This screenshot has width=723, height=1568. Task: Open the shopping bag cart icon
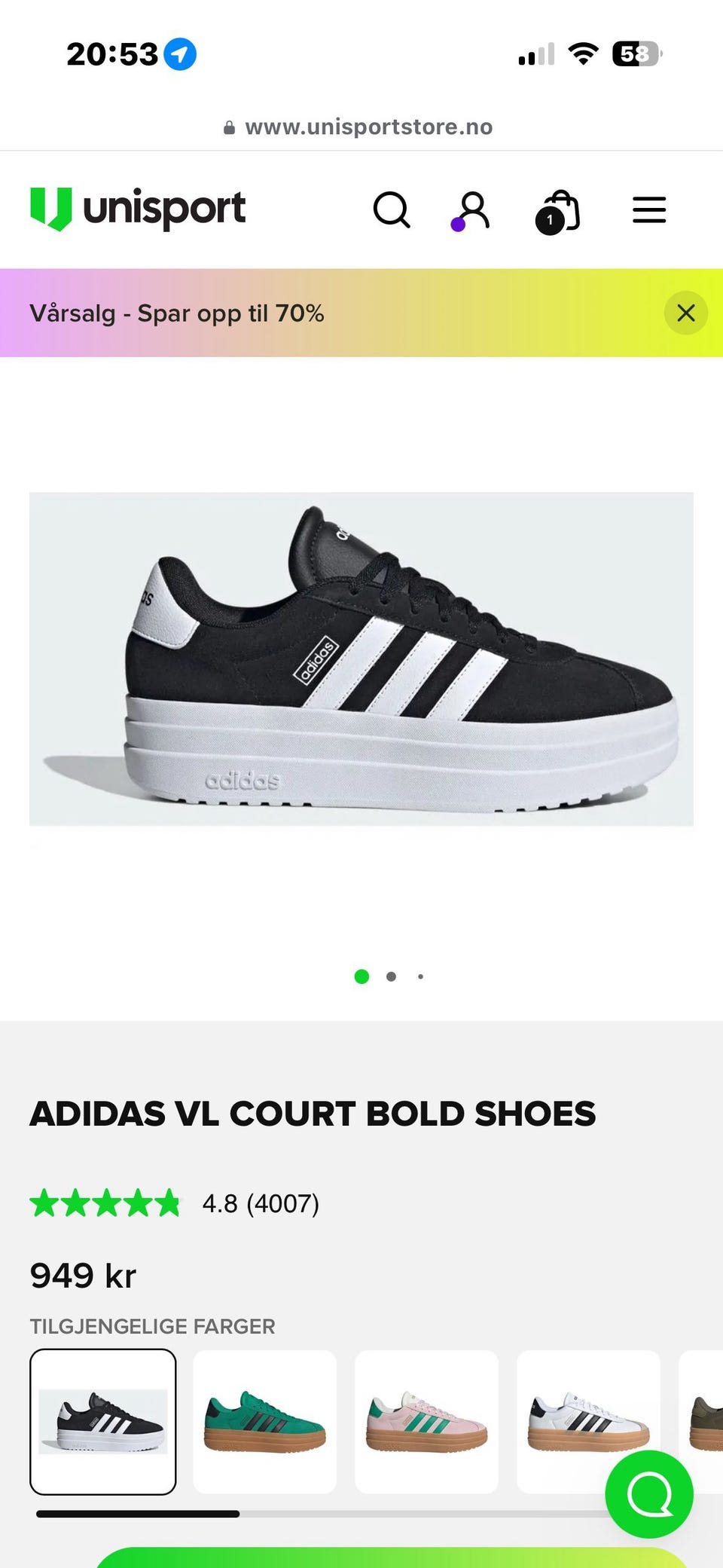point(557,211)
